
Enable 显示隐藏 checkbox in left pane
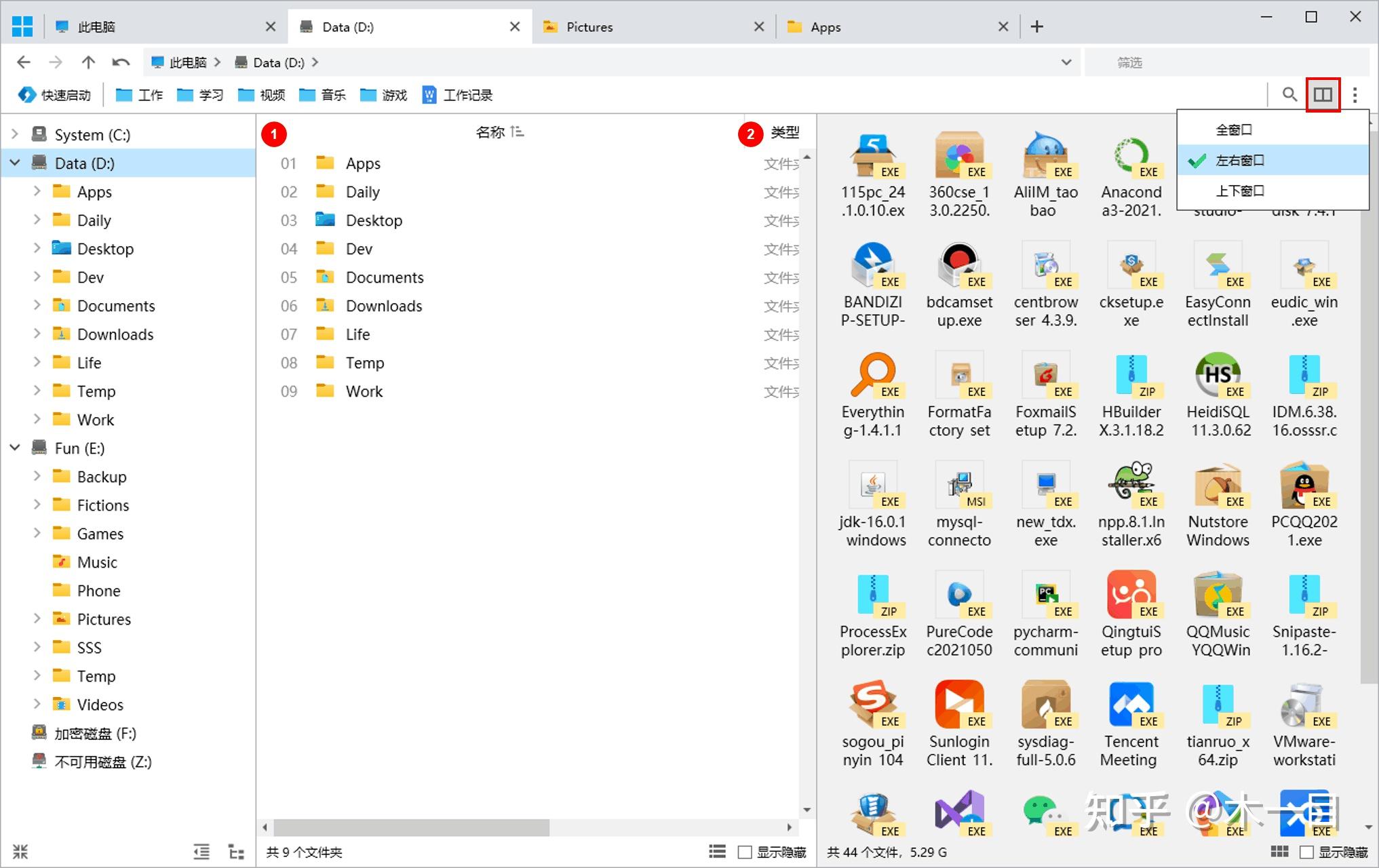click(745, 852)
